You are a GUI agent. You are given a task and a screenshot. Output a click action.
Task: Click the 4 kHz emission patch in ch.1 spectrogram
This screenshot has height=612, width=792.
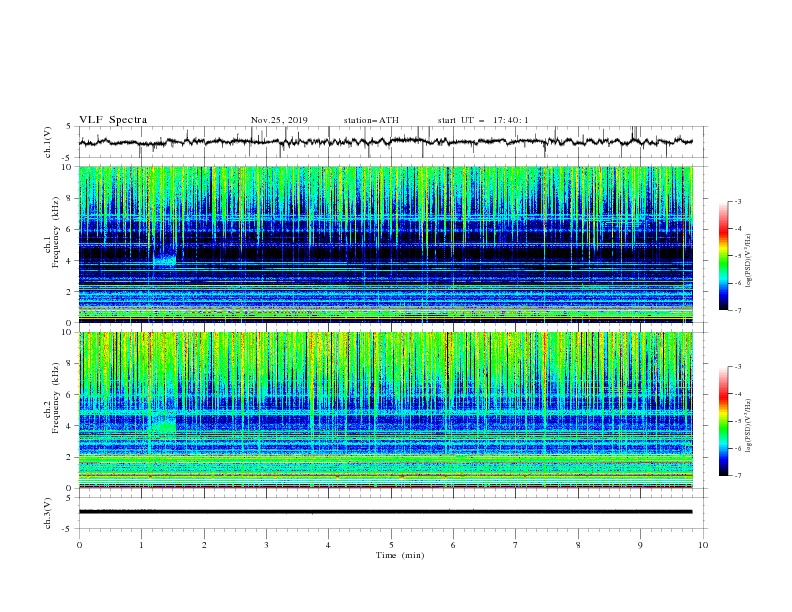[x=165, y=260]
